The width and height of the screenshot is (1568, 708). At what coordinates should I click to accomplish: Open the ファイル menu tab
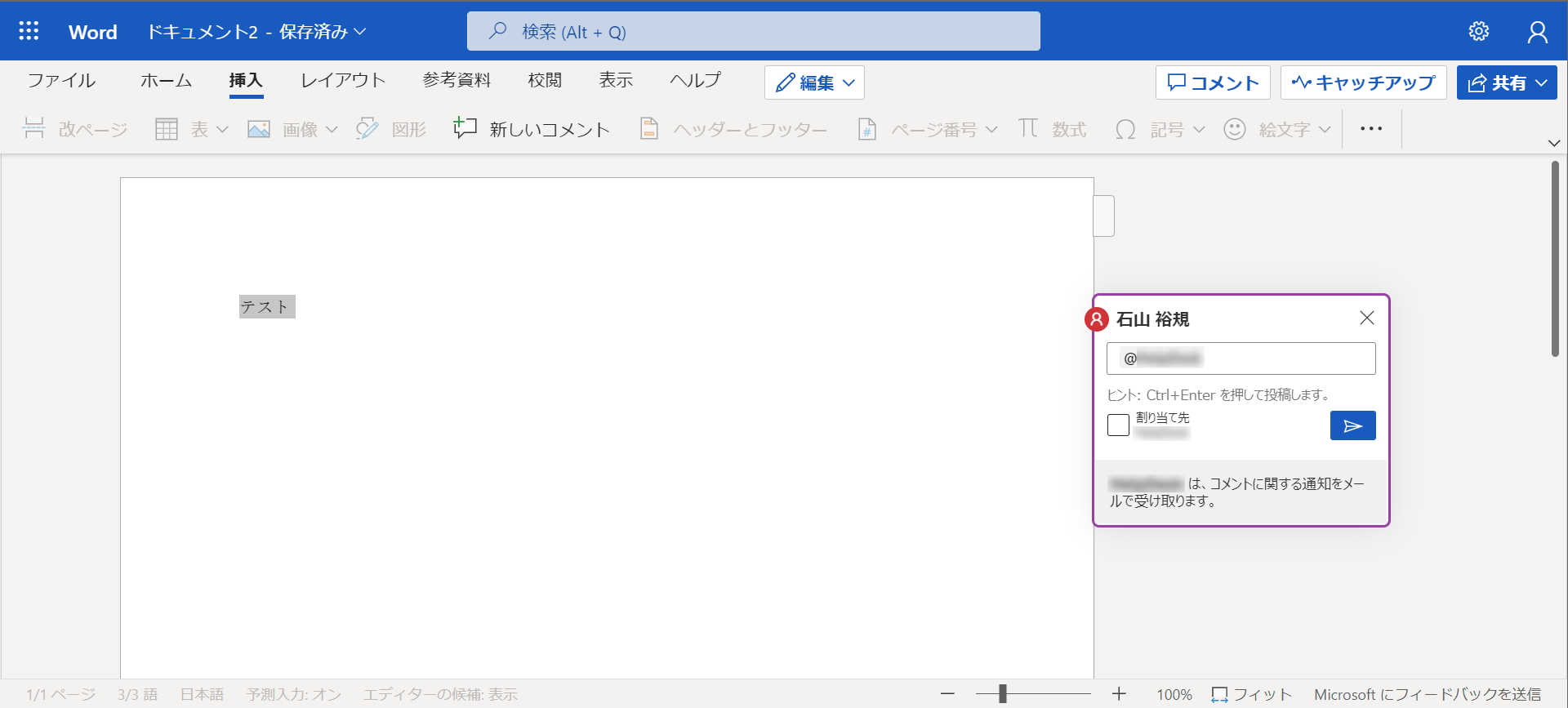click(61, 80)
